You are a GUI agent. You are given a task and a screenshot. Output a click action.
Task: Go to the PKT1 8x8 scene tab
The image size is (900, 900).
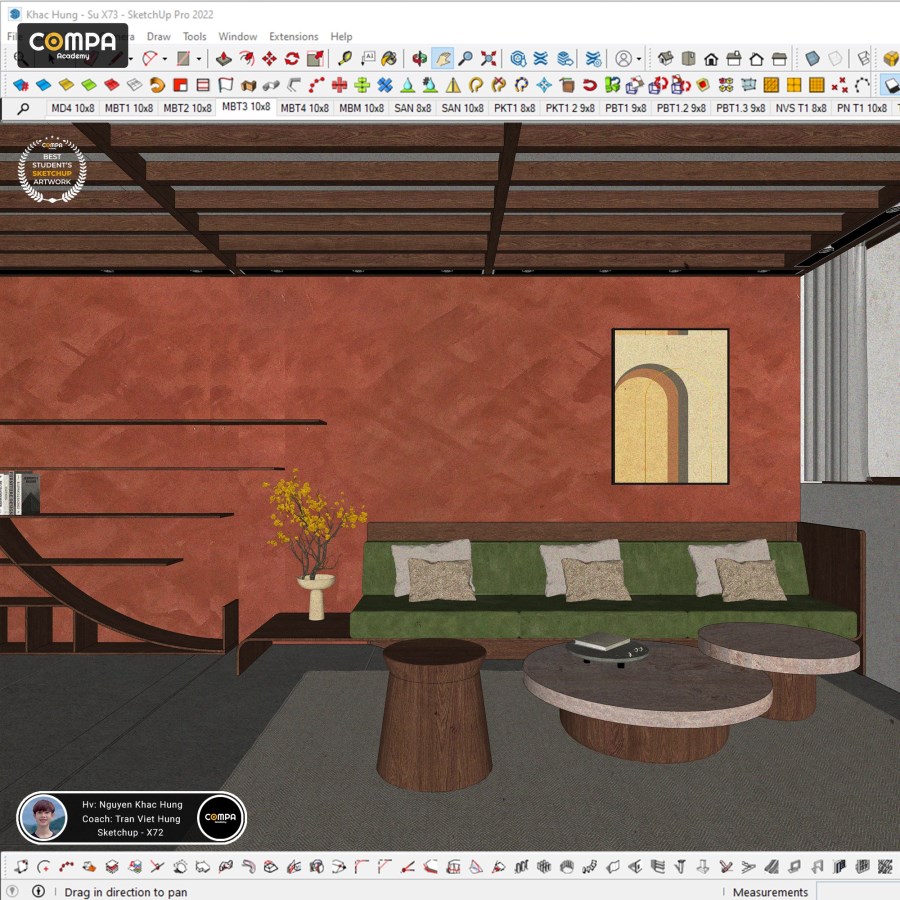pyautogui.click(x=514, y=108)
